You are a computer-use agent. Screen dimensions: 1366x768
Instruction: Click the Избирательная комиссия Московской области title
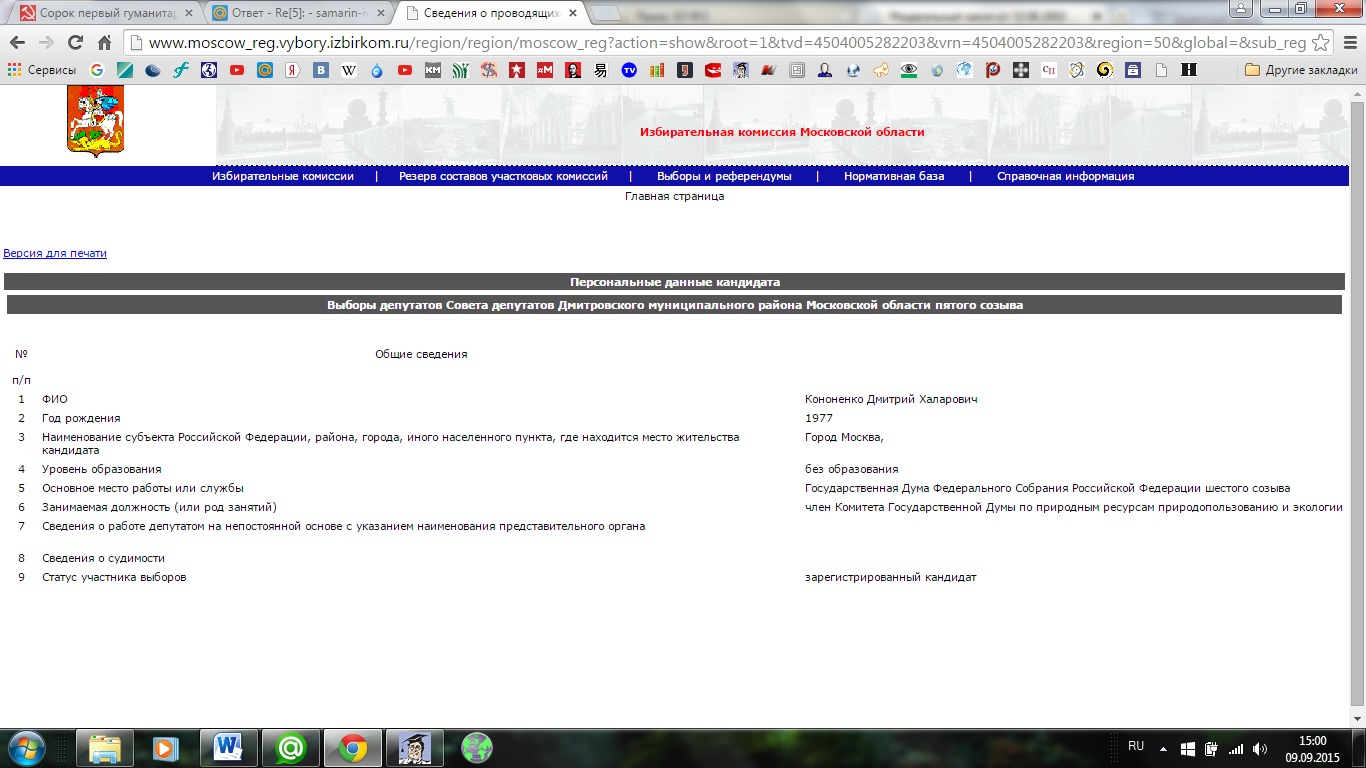pyautogui.click(x=782, y=132)
